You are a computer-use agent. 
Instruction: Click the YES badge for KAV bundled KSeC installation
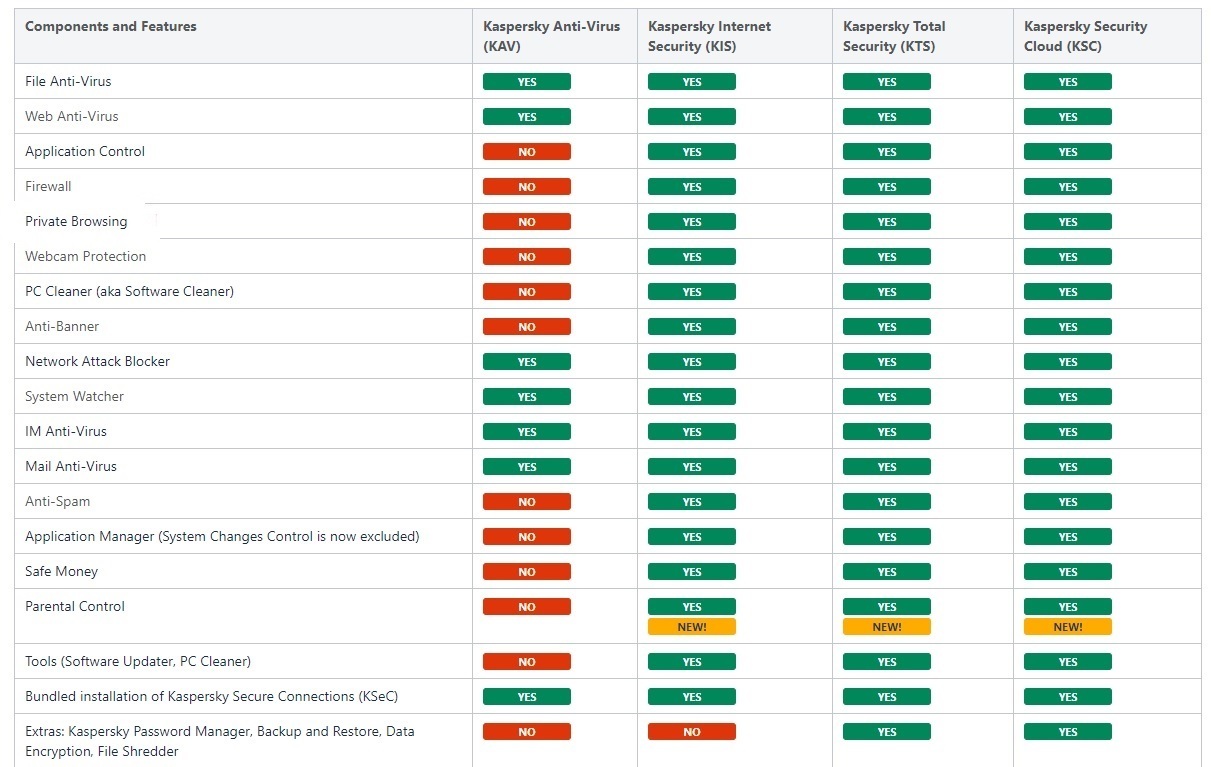coord(526,697)
